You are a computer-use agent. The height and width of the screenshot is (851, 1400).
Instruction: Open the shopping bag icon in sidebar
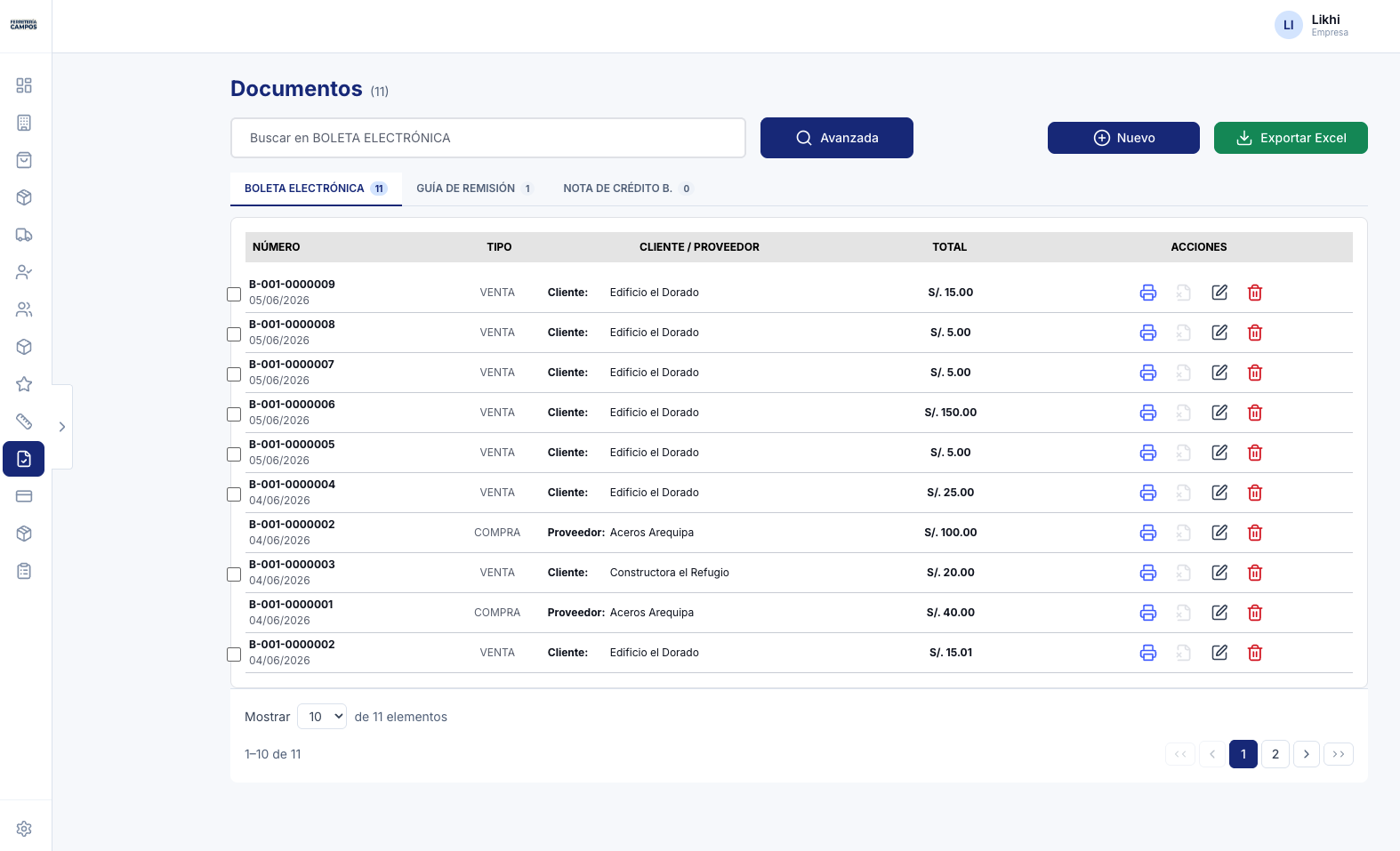click(24, 160)
